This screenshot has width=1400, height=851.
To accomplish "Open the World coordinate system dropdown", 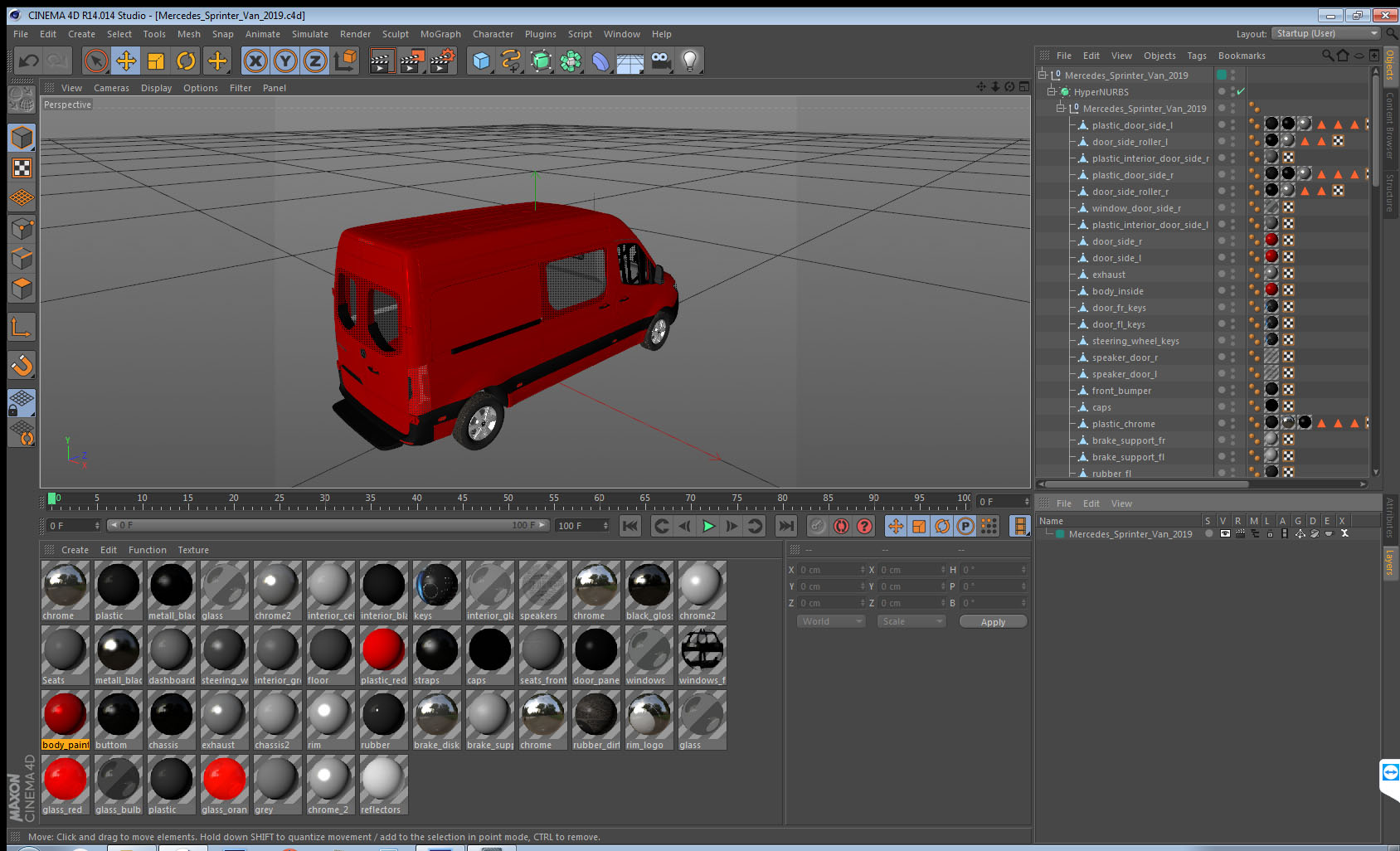I will click(x=831, y=621).
